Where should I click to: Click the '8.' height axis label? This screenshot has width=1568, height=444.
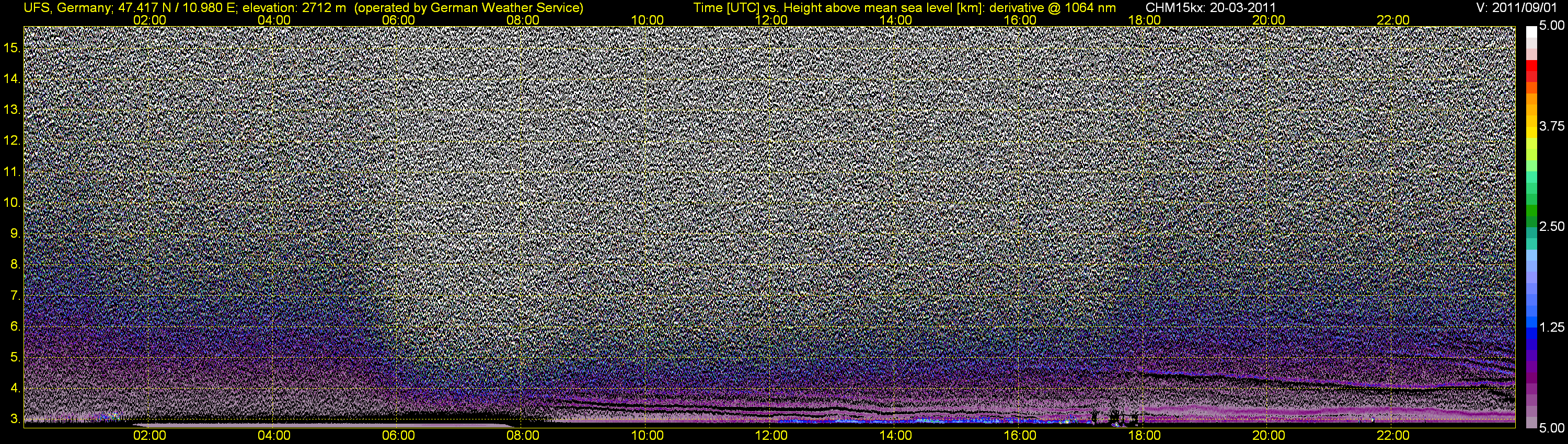click(x=15, y=265)
